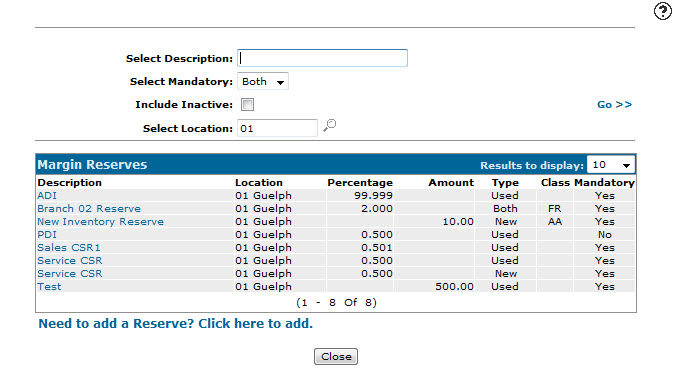Click 'Need to add a Reserve? Click here to add.'
The width and height of the screenshot is (673, 370).
click(176, 324)
